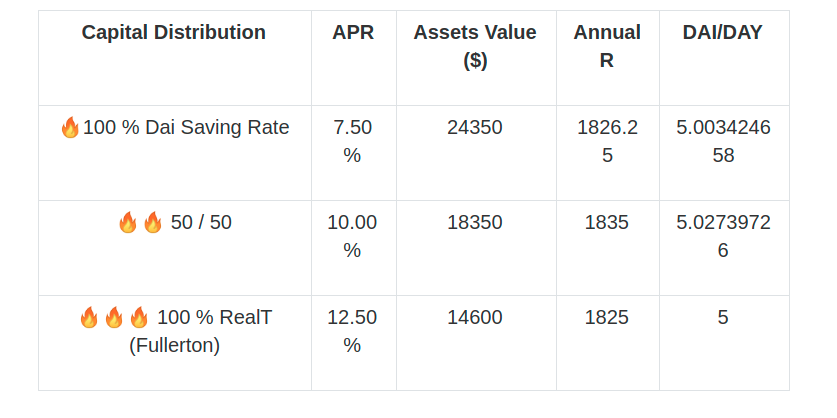837x418 pixels.
Task: Select the 100 % Dai Saving Rate text
Action: click(x=186, y=128)
